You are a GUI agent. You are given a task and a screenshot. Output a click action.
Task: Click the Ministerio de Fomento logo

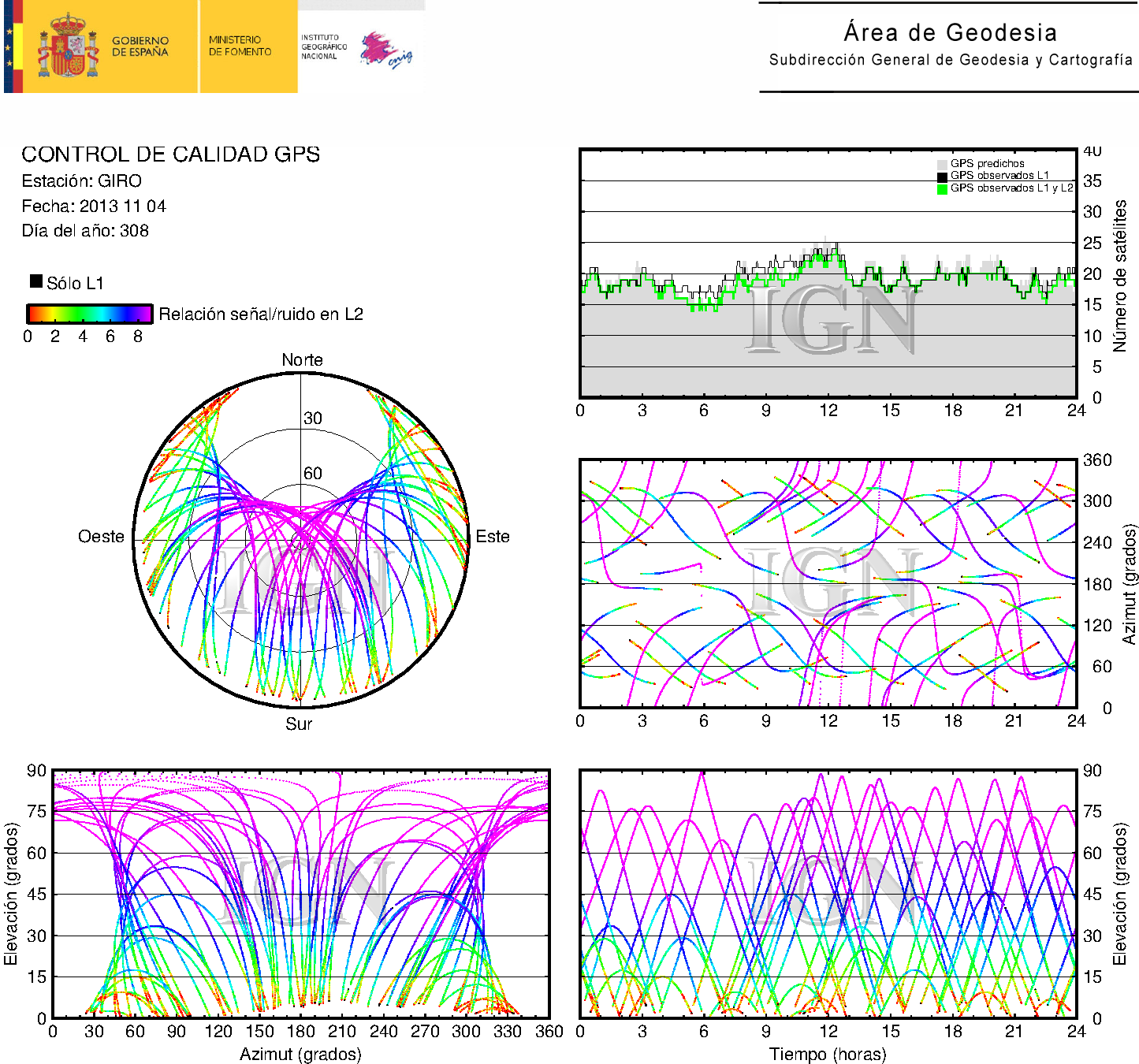click(240, 46)
